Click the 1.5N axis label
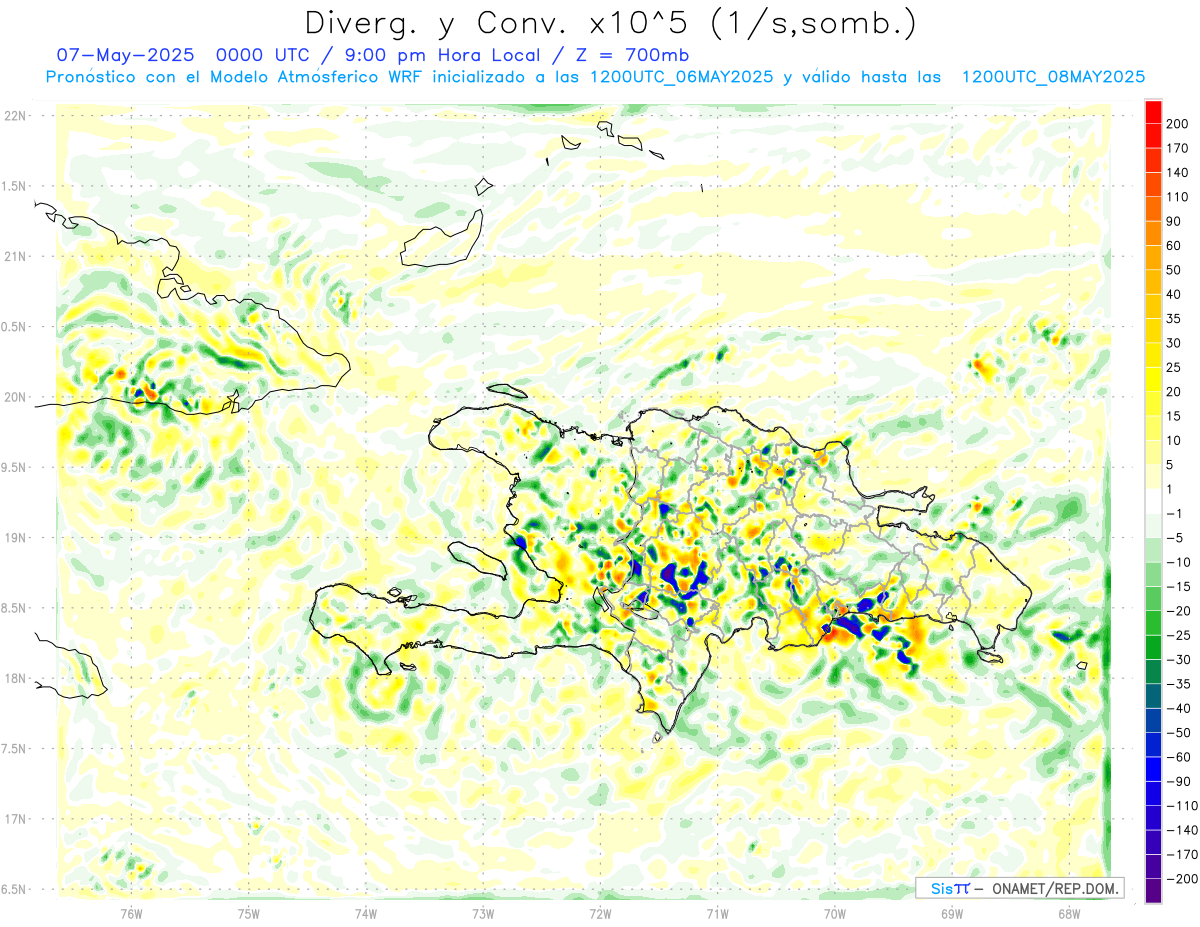Image resolution: width=1200 pixels, height=927 pixels. [x=14, y=186]
